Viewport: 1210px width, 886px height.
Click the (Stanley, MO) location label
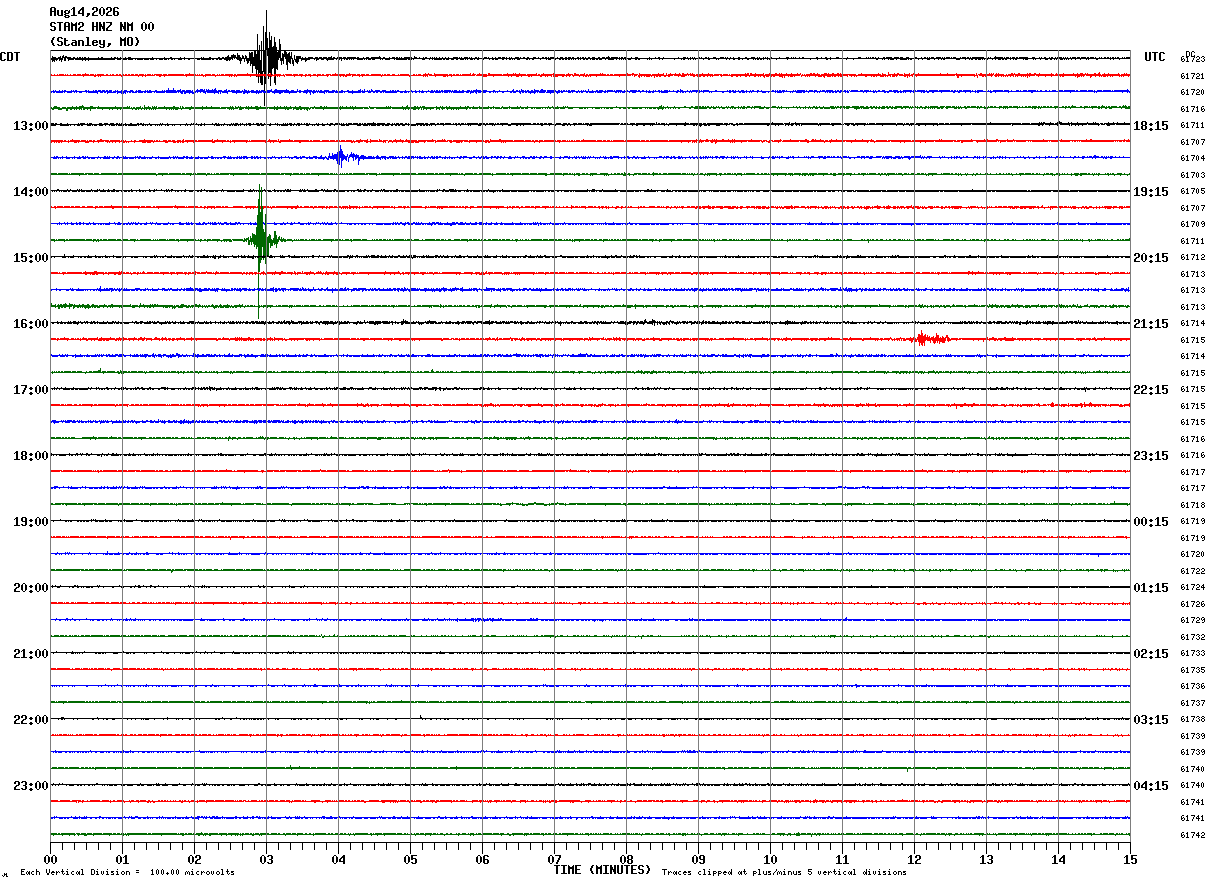(95, 42)
